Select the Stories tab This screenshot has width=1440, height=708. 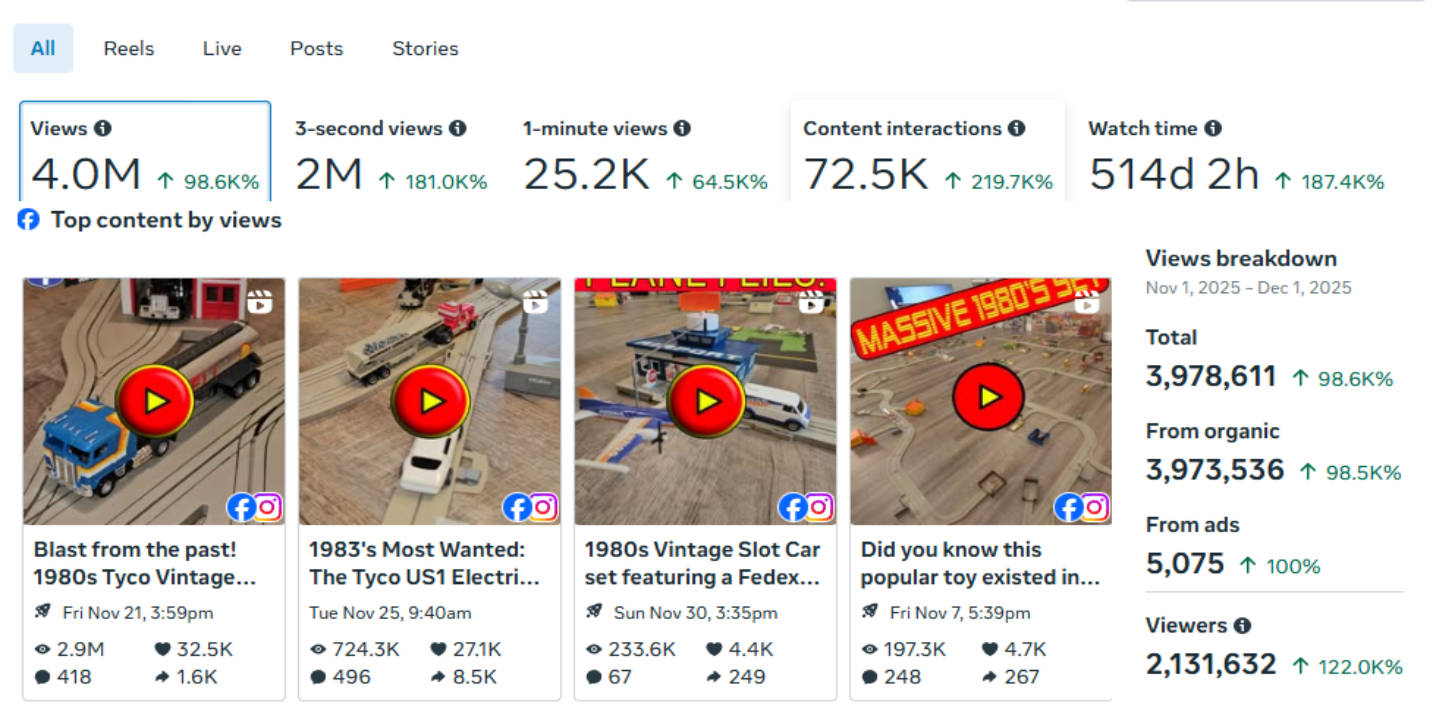[424, 48]
